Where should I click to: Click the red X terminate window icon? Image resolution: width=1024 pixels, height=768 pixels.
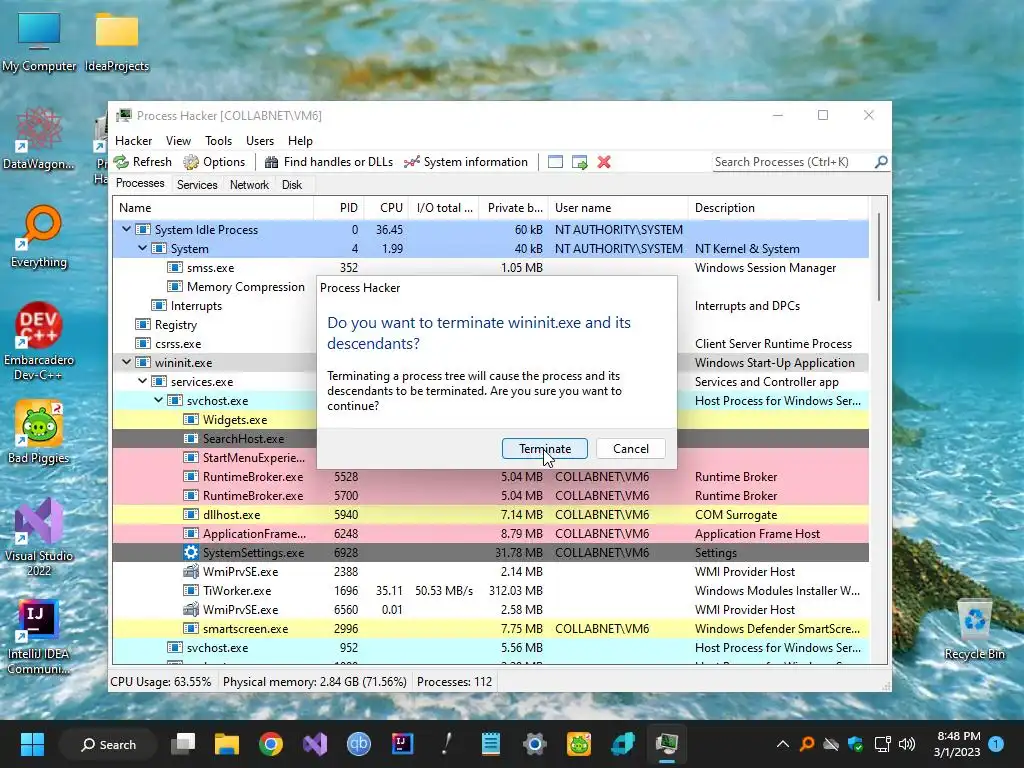[x=604, y=162]
